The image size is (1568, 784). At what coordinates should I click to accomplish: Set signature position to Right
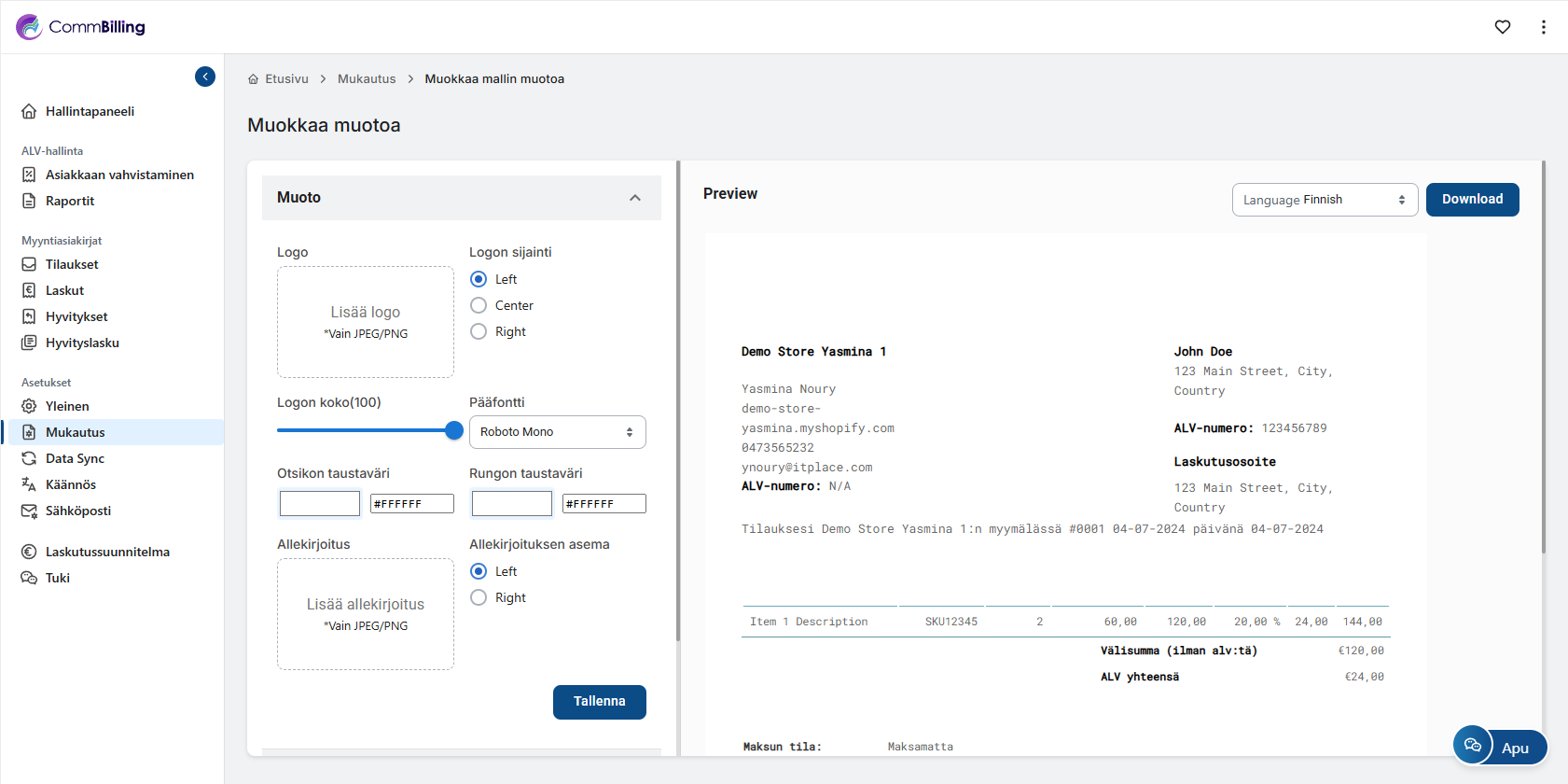(479, 597)
